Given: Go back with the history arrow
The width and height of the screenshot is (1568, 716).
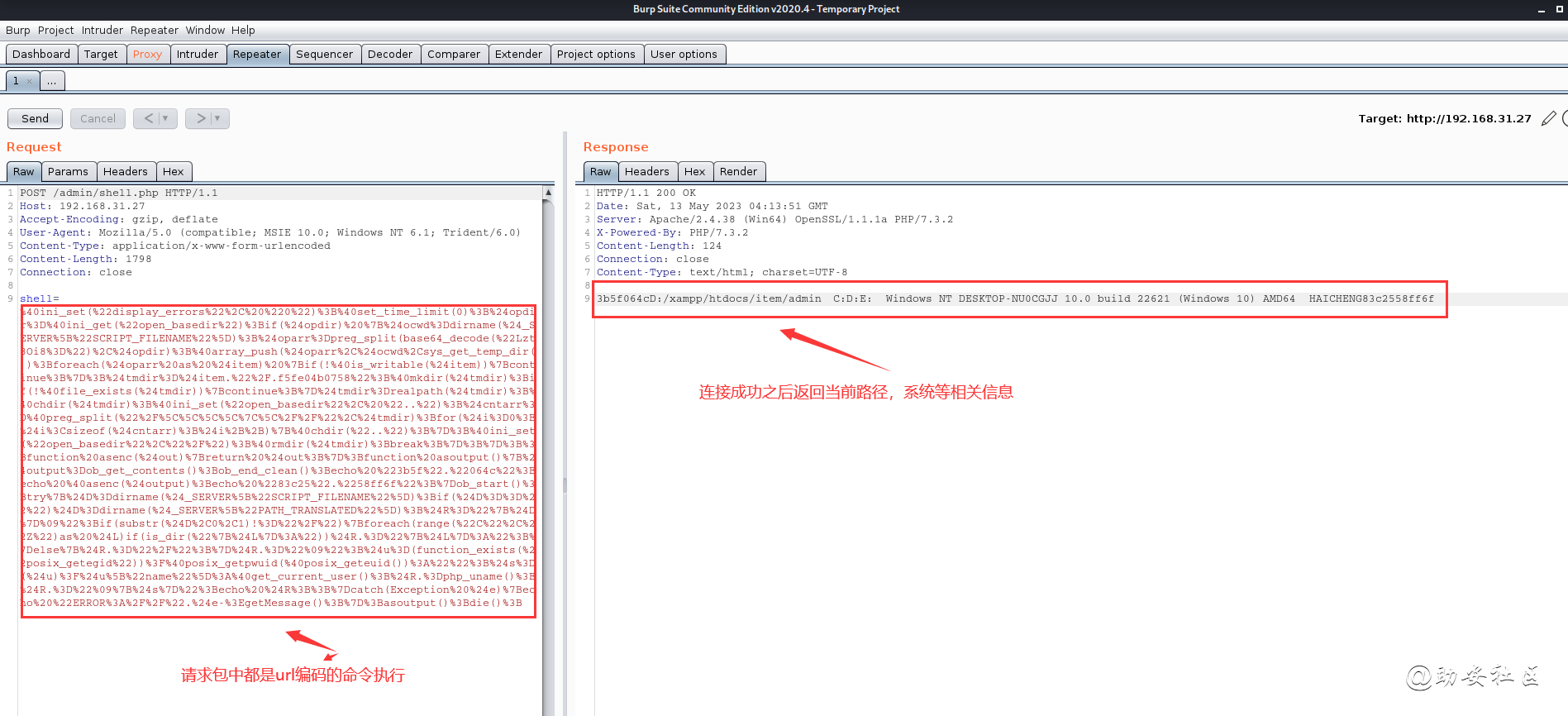Looking at the screenshot, I should point(149,118).
